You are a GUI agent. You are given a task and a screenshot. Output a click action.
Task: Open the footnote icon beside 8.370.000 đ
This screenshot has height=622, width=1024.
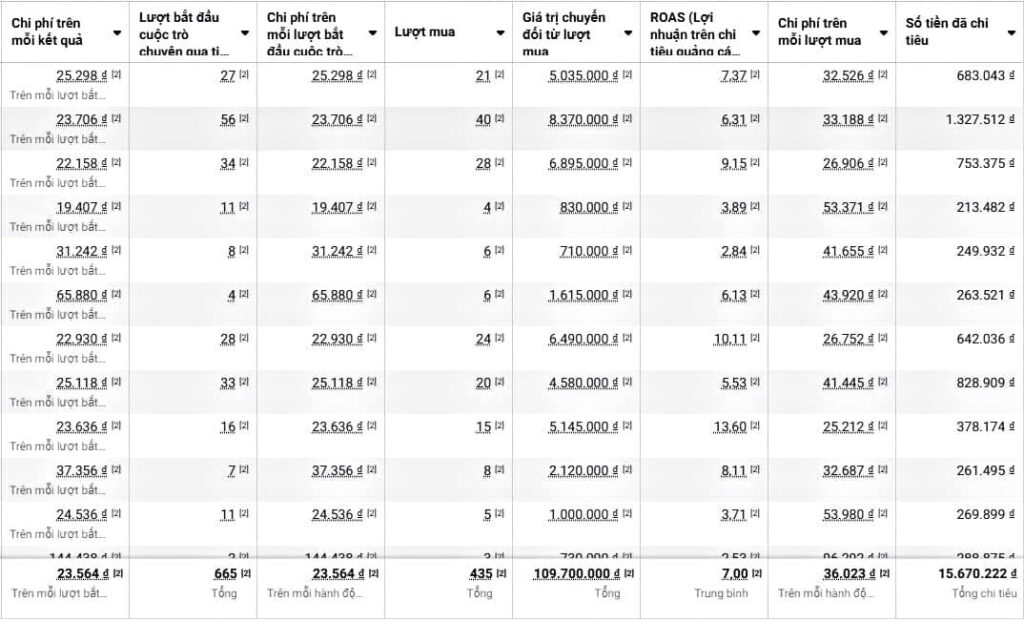pos(627,119)
